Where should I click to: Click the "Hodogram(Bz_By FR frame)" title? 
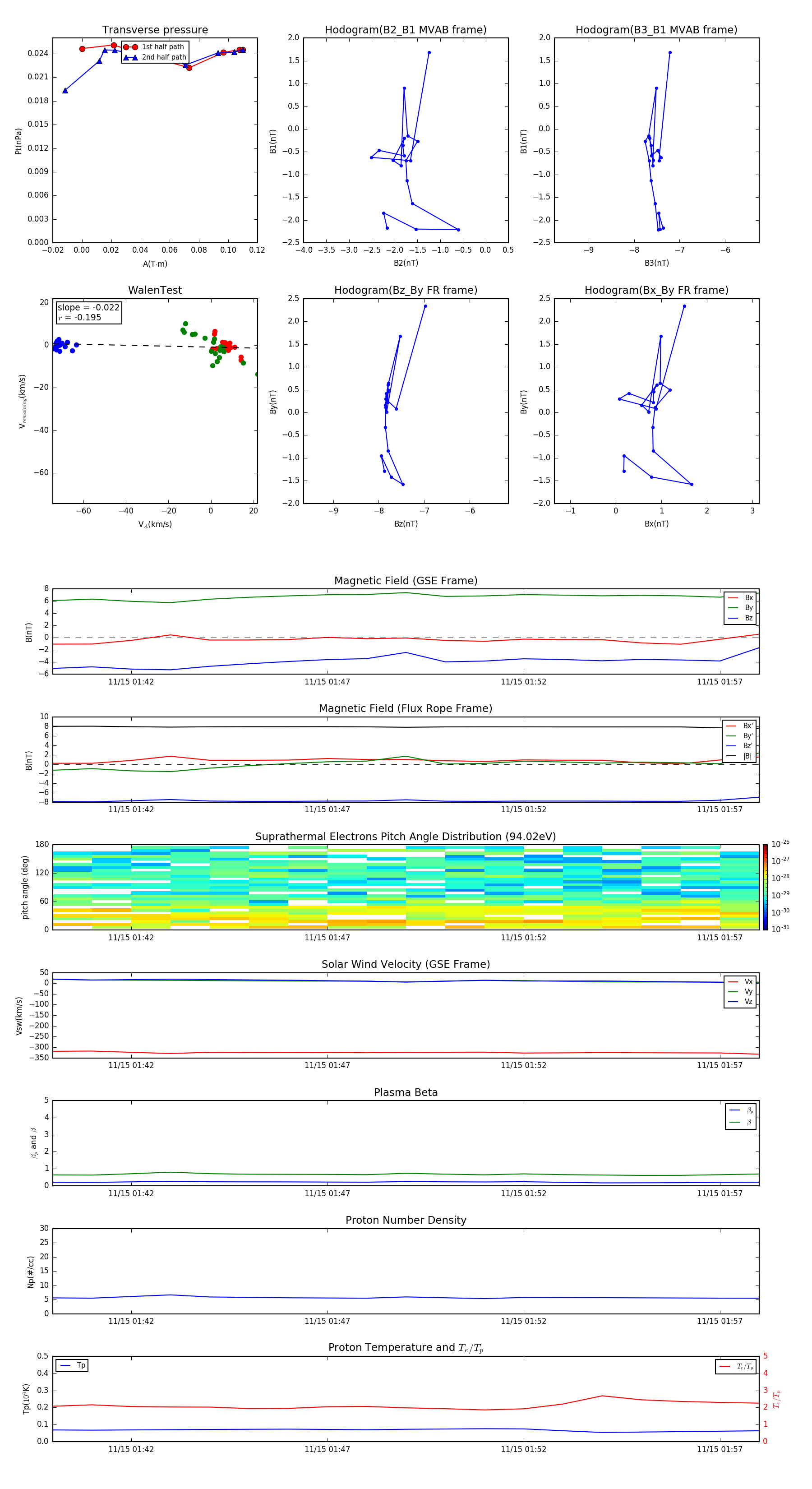coord(406,290)
